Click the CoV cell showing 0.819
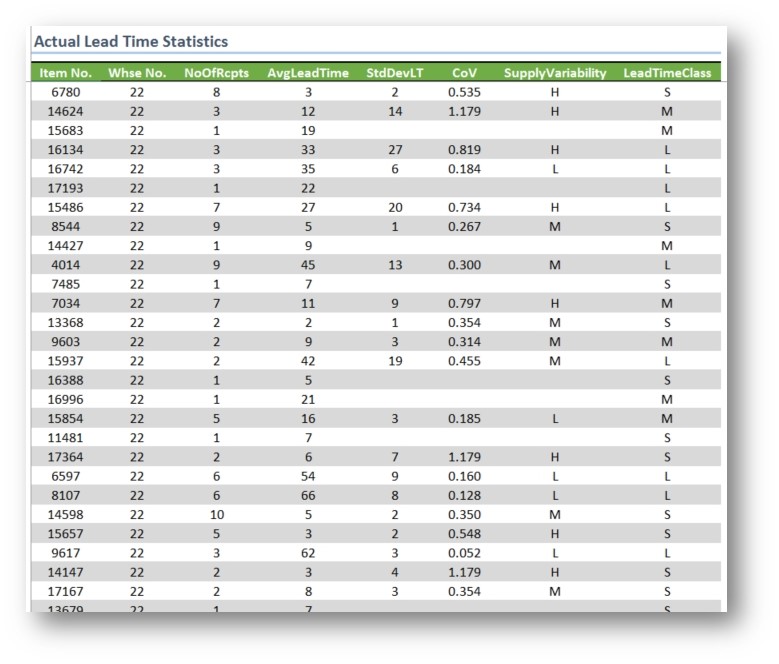The width and height of the screenshot is (779, 664). click(464, 150)
